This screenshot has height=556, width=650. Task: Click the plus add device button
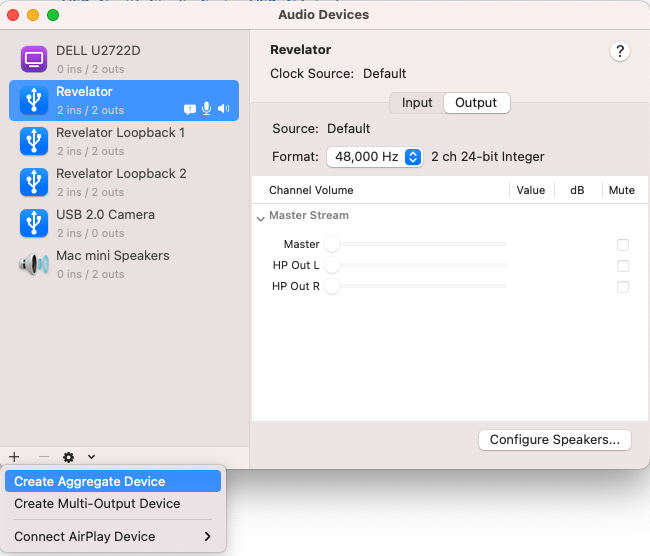pyautogui.click(x=15, y=457)
